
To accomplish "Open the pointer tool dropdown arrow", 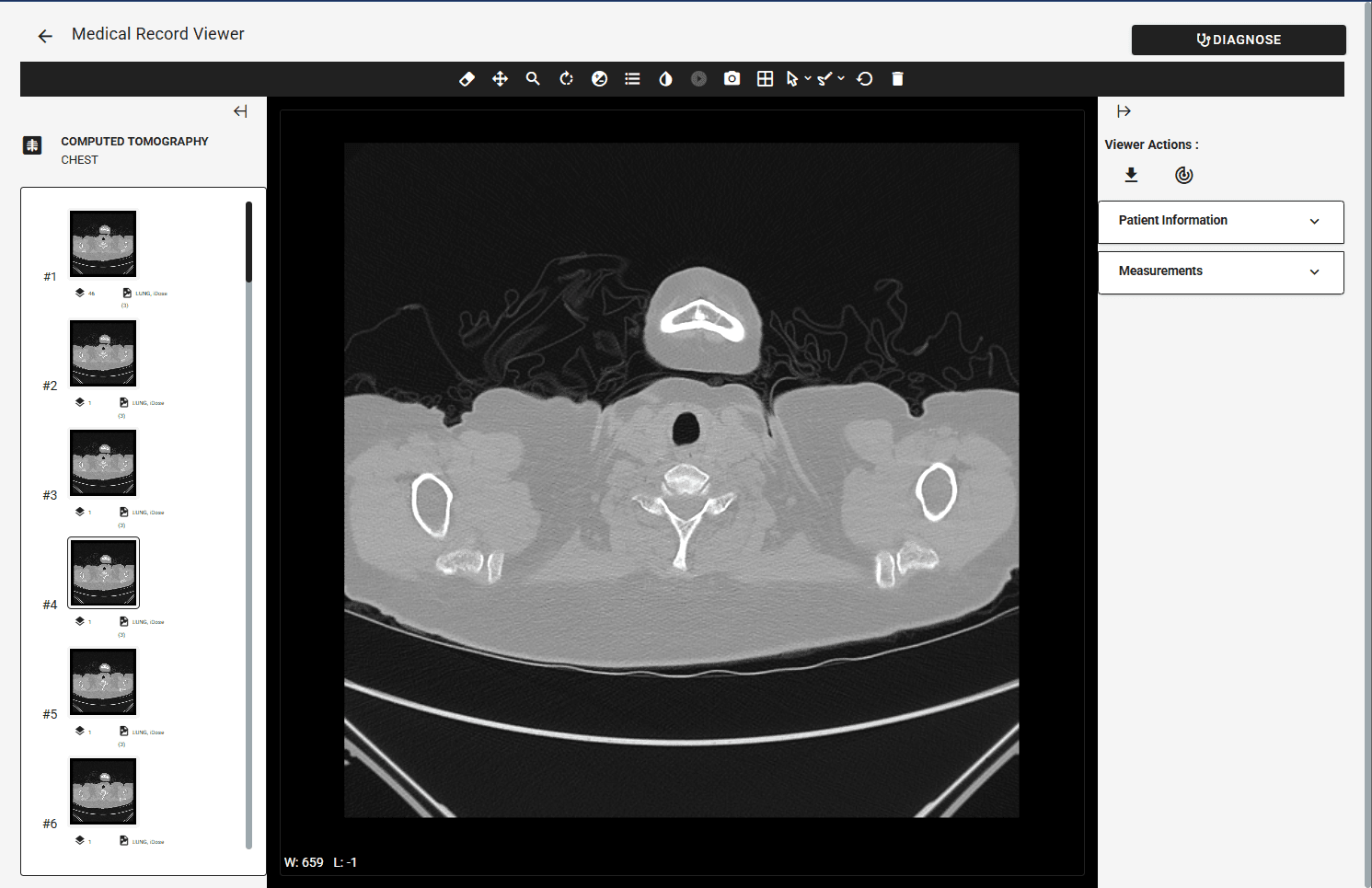I will click(808, 79).
